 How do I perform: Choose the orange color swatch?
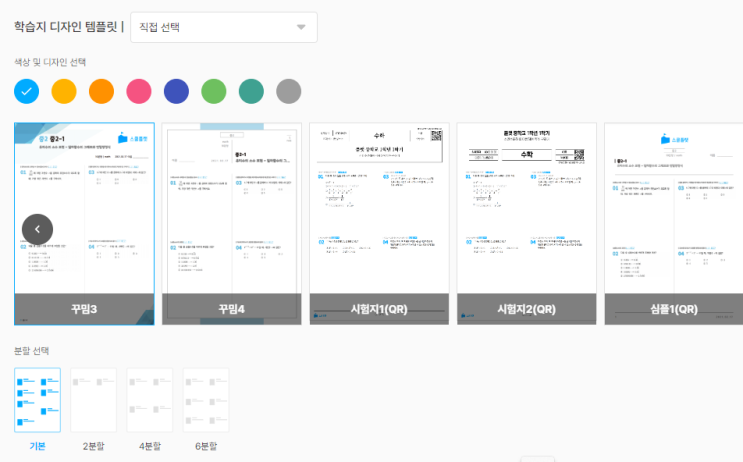(101, 91)
